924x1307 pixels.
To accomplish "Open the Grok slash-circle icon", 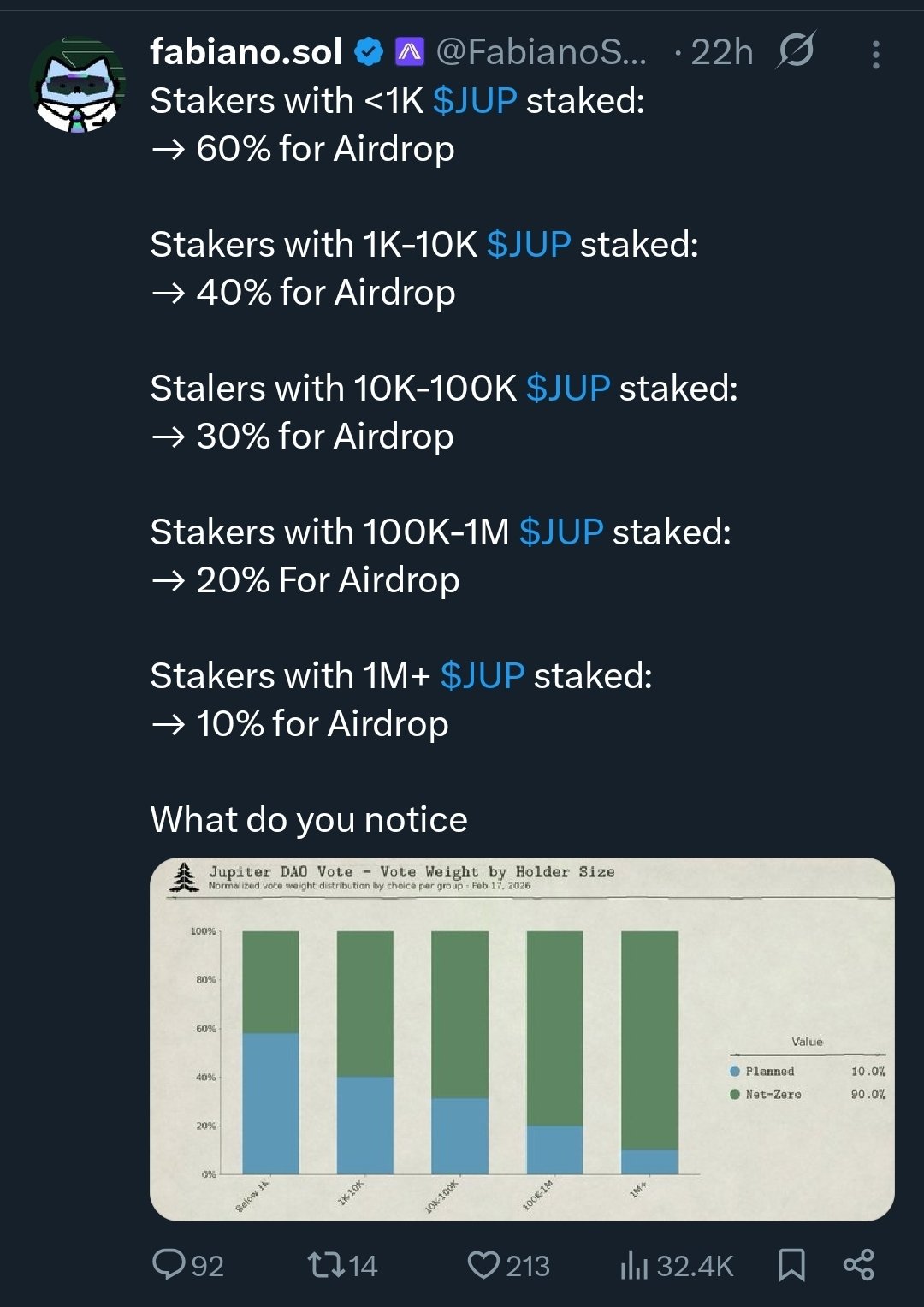I will pyautogui.click(x=796, y=51).
